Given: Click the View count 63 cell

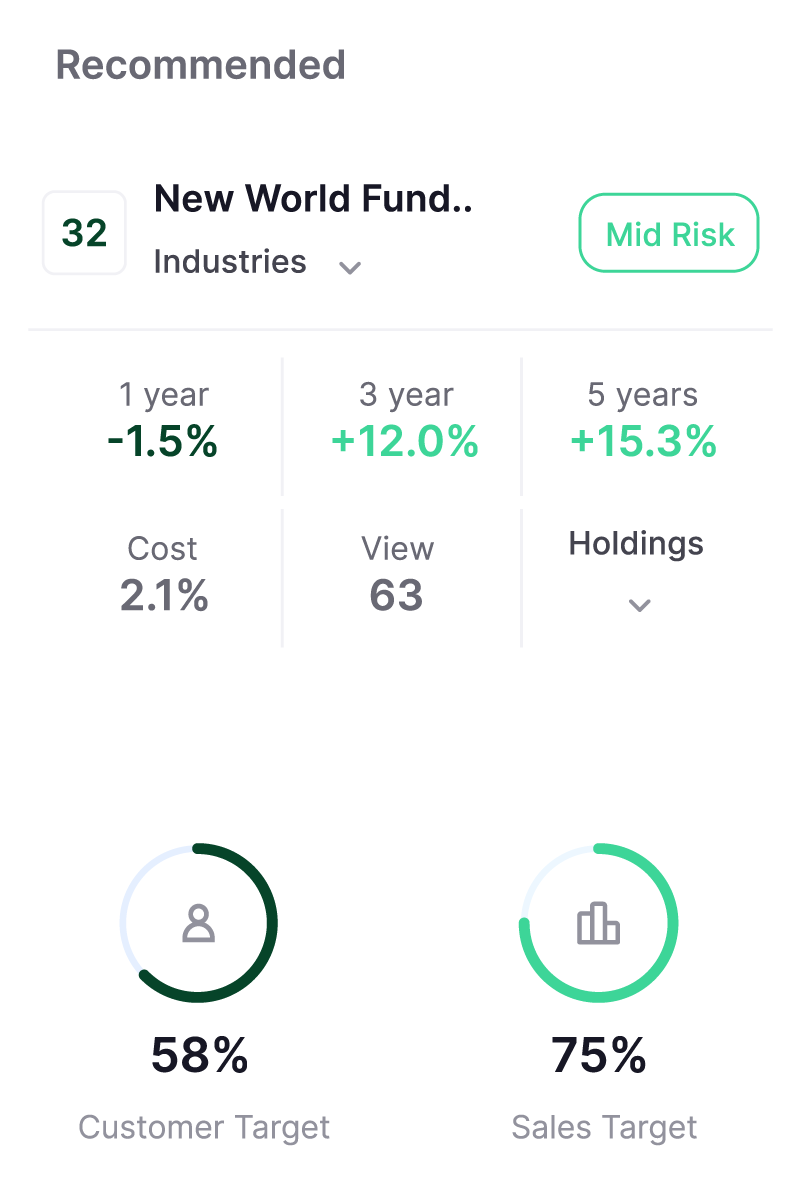Looking at the screenshot, I should click(397, 575).
